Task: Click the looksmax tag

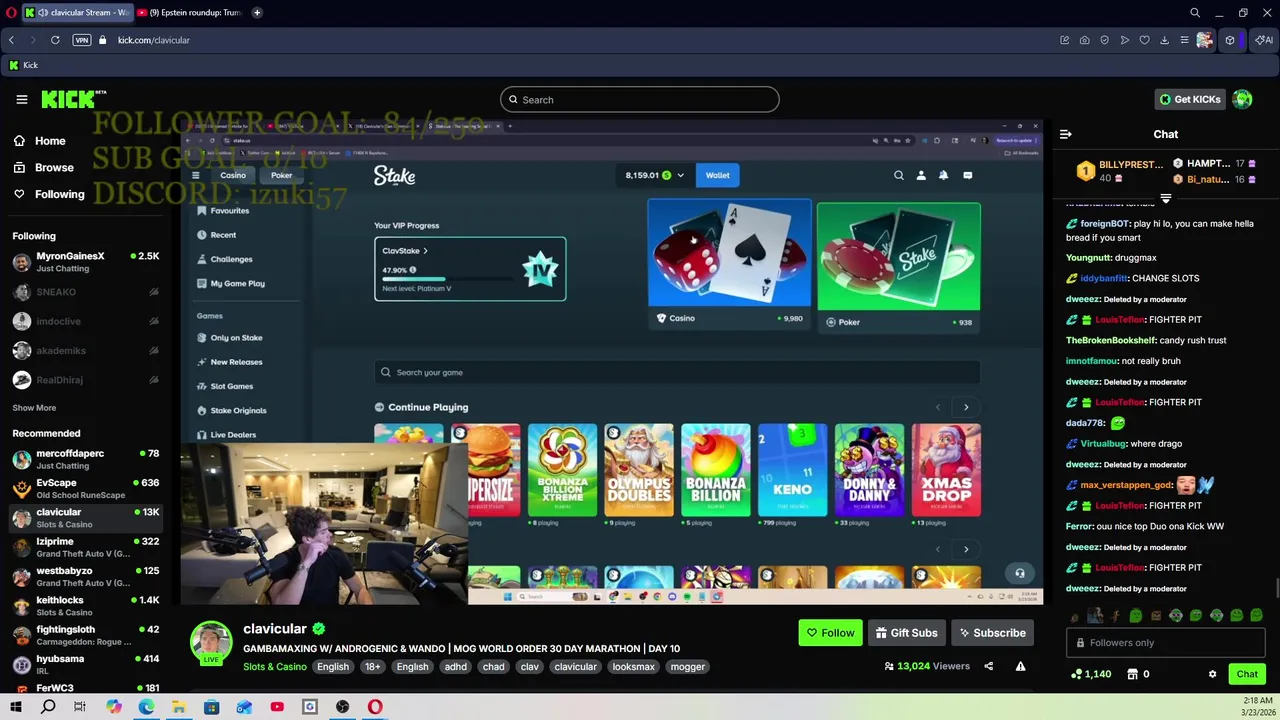Action: click(x=633, y=667)
